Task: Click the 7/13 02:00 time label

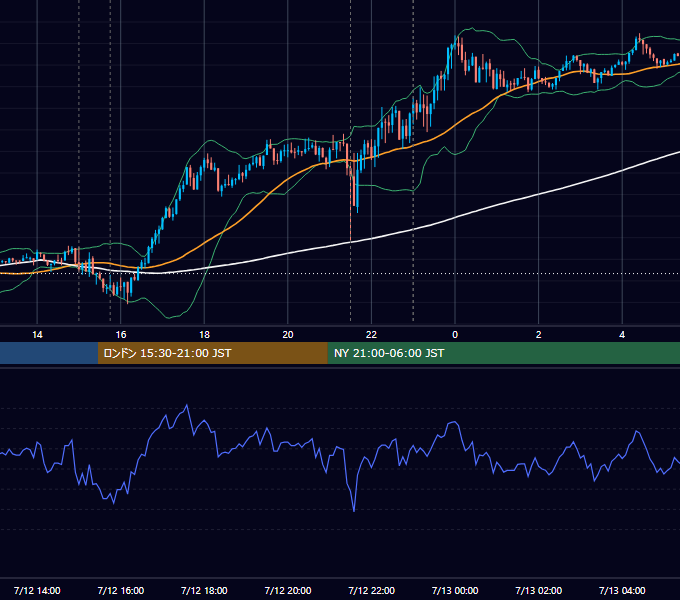Action: click(x=538, y=590)
